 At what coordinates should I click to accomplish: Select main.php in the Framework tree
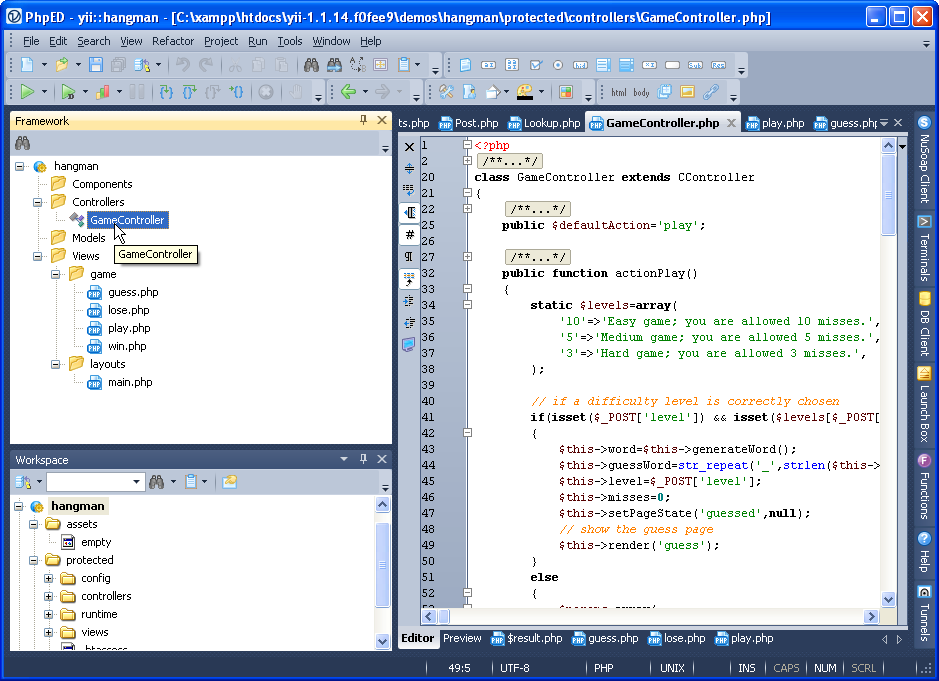130,382
